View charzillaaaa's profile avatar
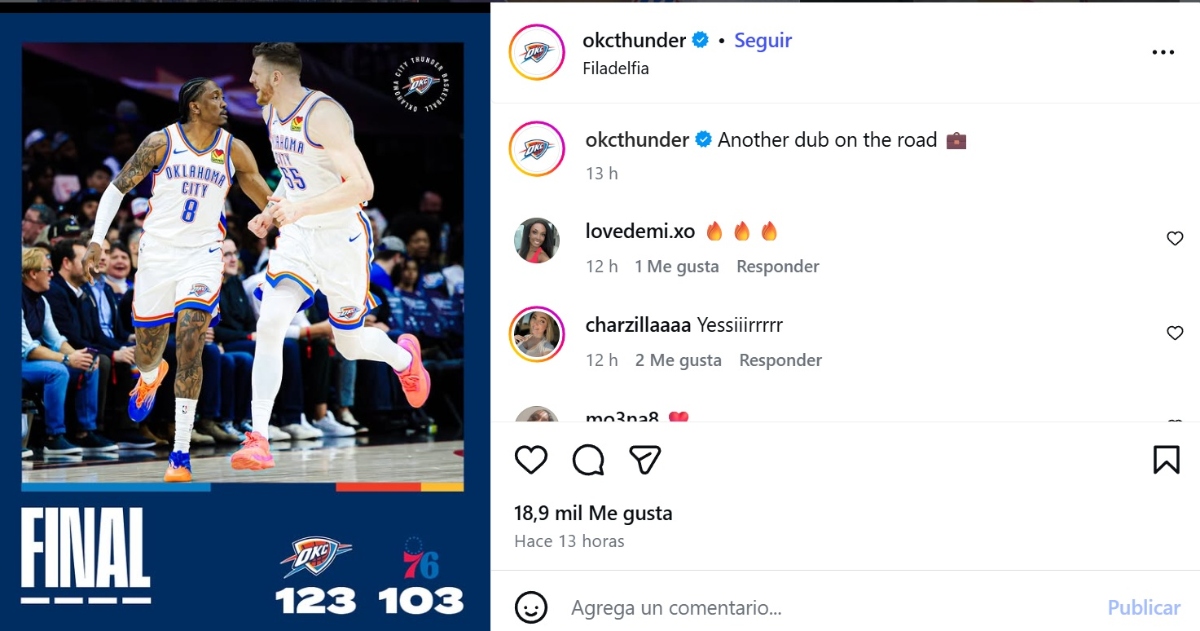The width and height of the screenshot is (1200, 631). (537, 334)
